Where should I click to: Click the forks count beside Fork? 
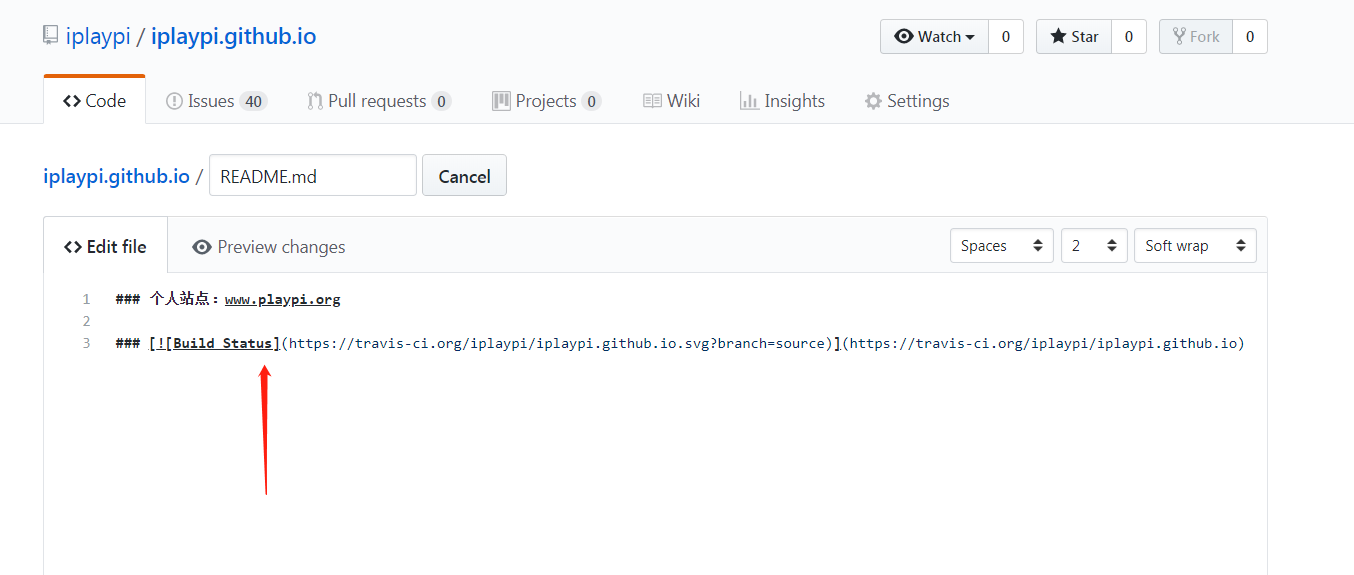click(x=1249, y=37)
